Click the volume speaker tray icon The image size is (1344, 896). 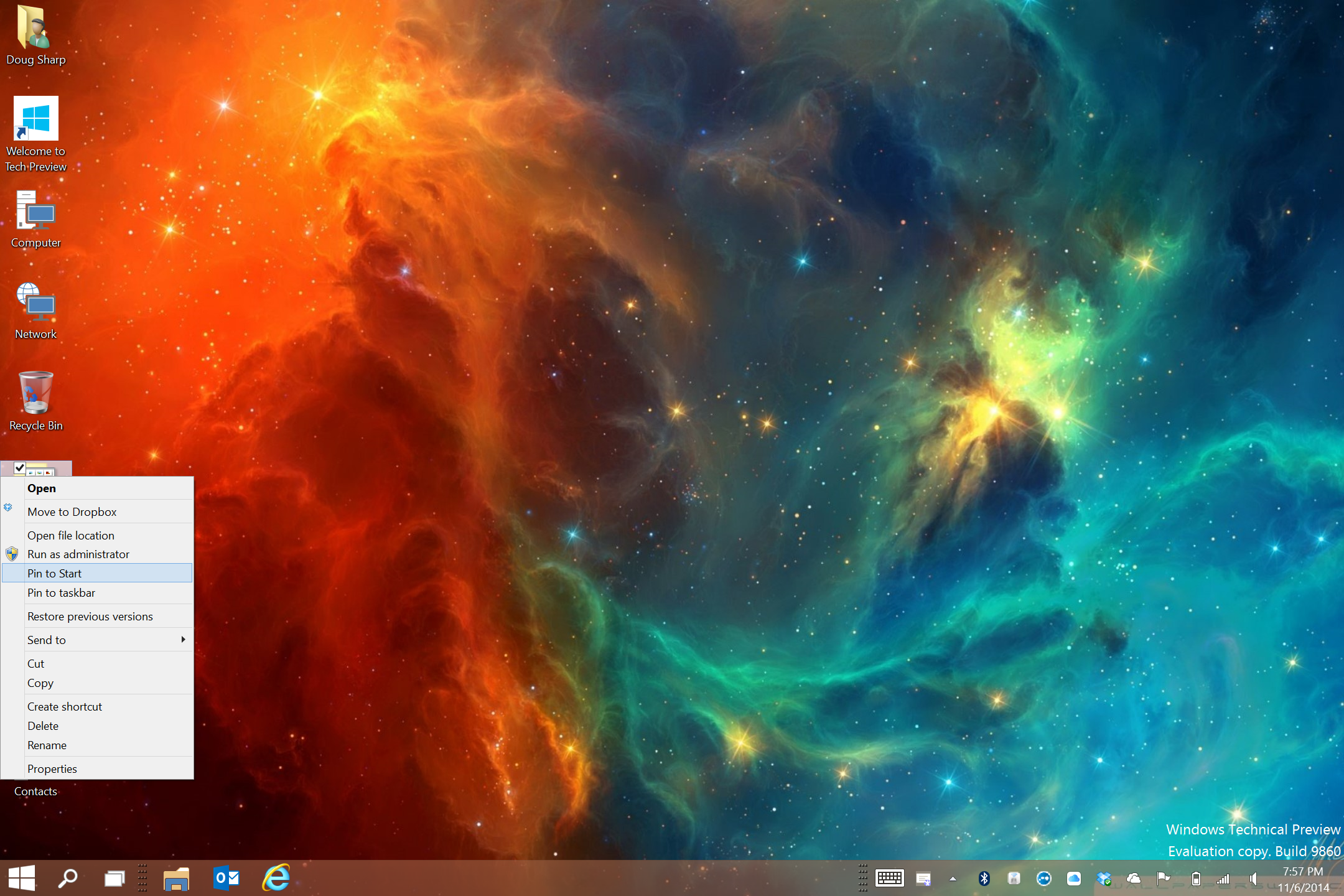[x=1254, y=879]
